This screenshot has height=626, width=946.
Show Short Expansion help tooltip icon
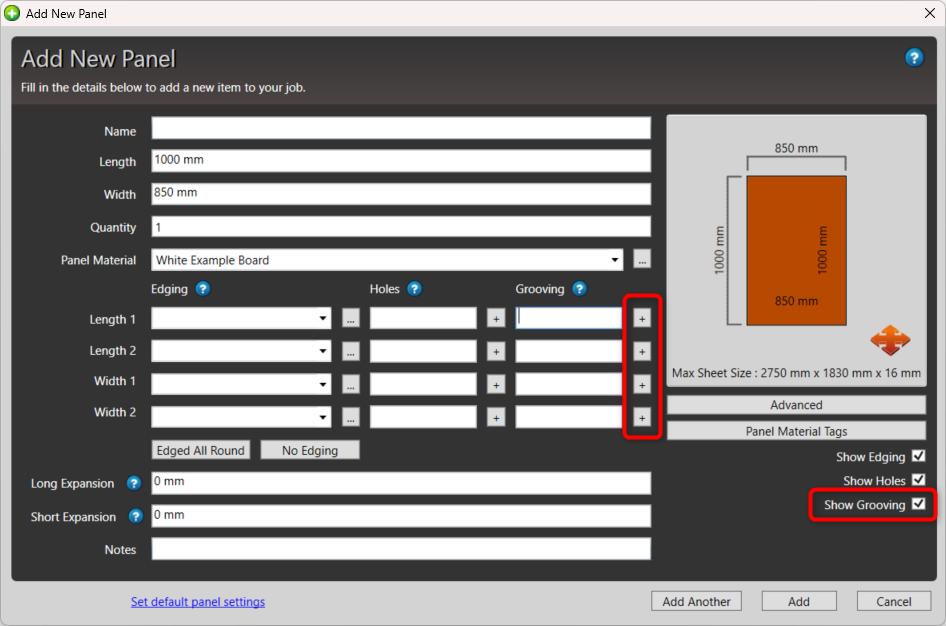click(136, 516)
